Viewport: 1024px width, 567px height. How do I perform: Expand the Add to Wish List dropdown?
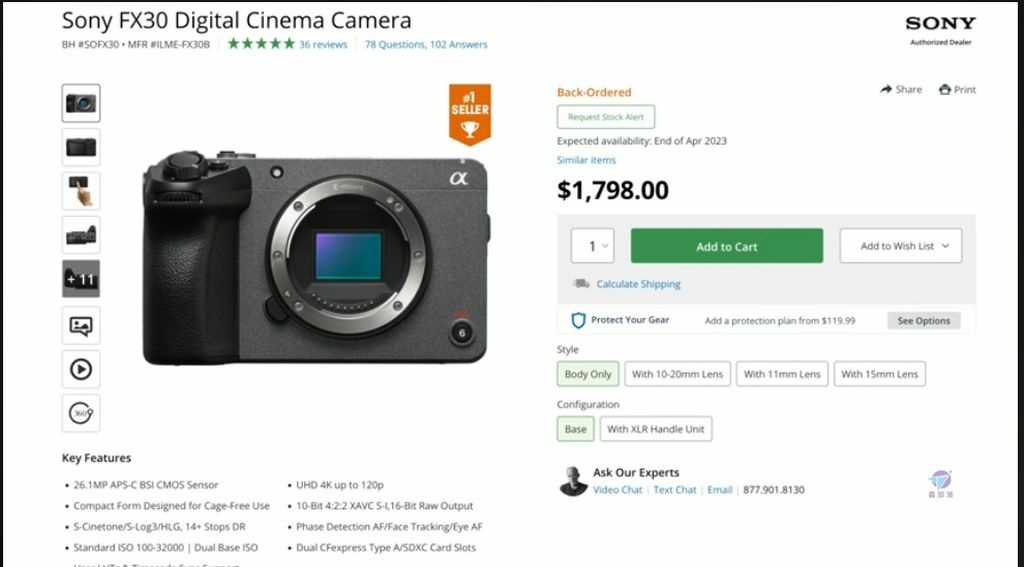900,246
